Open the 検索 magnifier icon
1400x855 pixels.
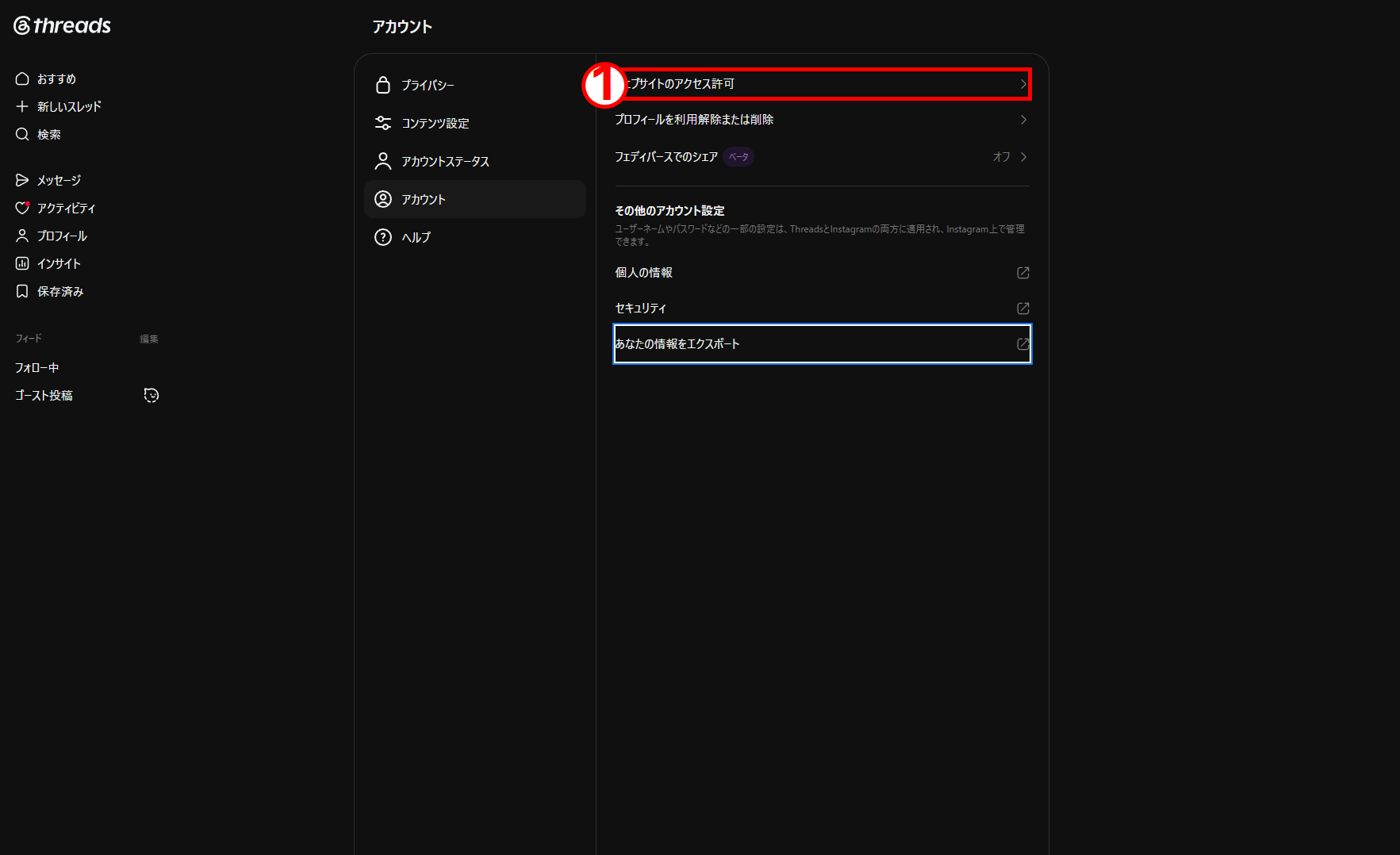click(22, 134)
